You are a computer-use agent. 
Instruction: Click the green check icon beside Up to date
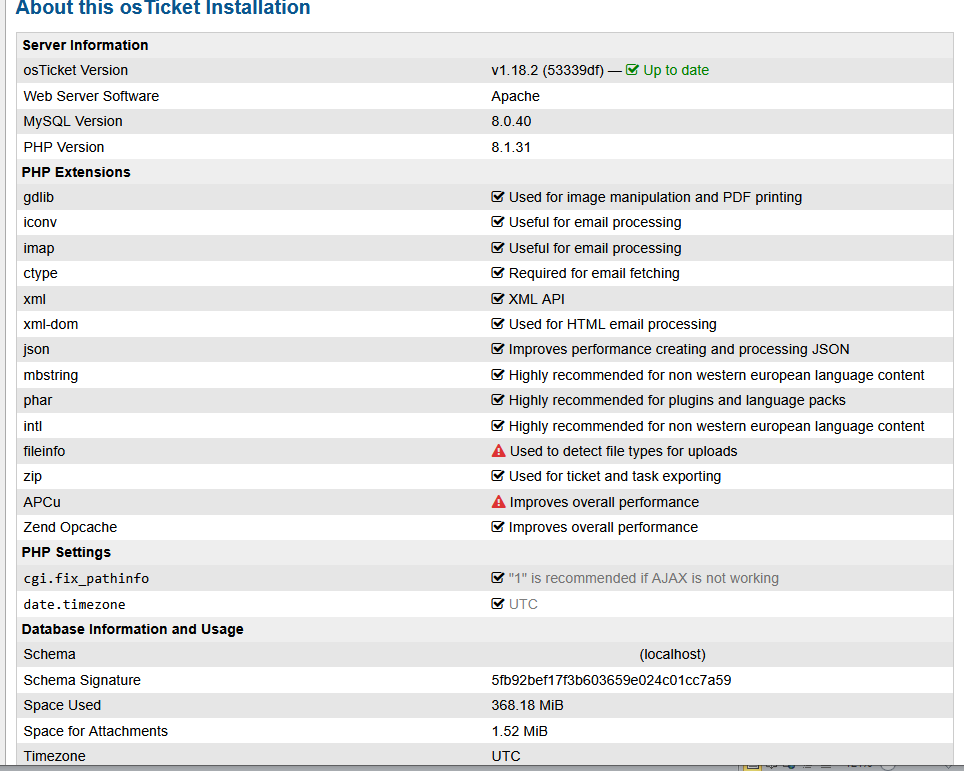coord(632,70)
